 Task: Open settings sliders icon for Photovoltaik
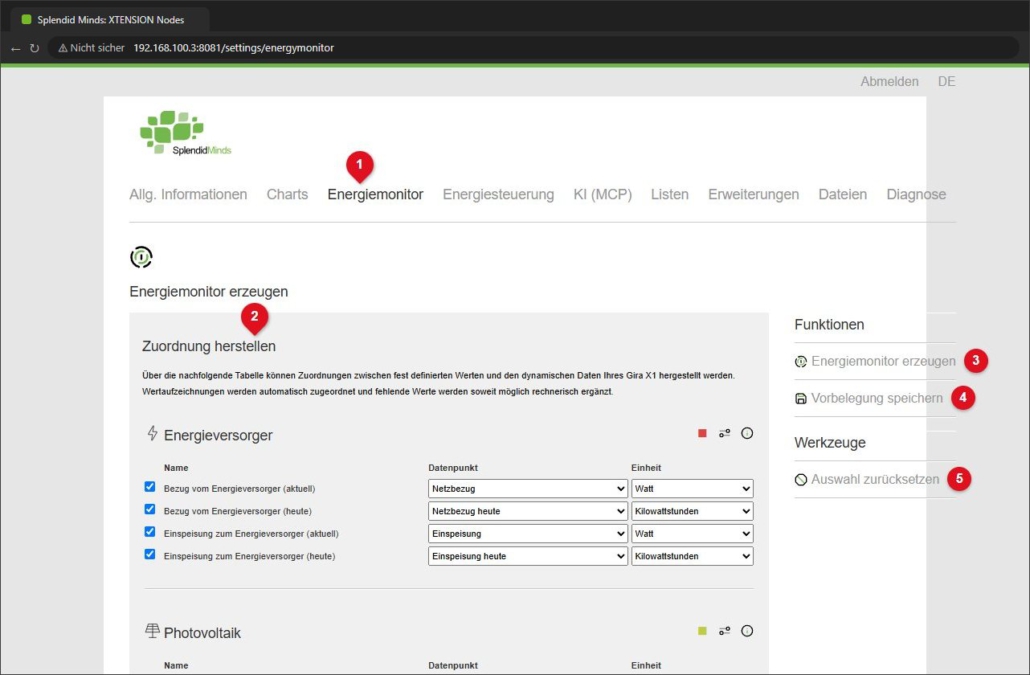tap(725, 631)
